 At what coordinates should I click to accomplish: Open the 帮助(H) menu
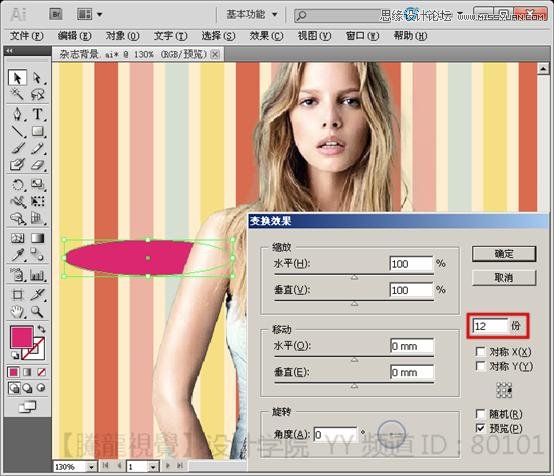(x=410, y=36)
